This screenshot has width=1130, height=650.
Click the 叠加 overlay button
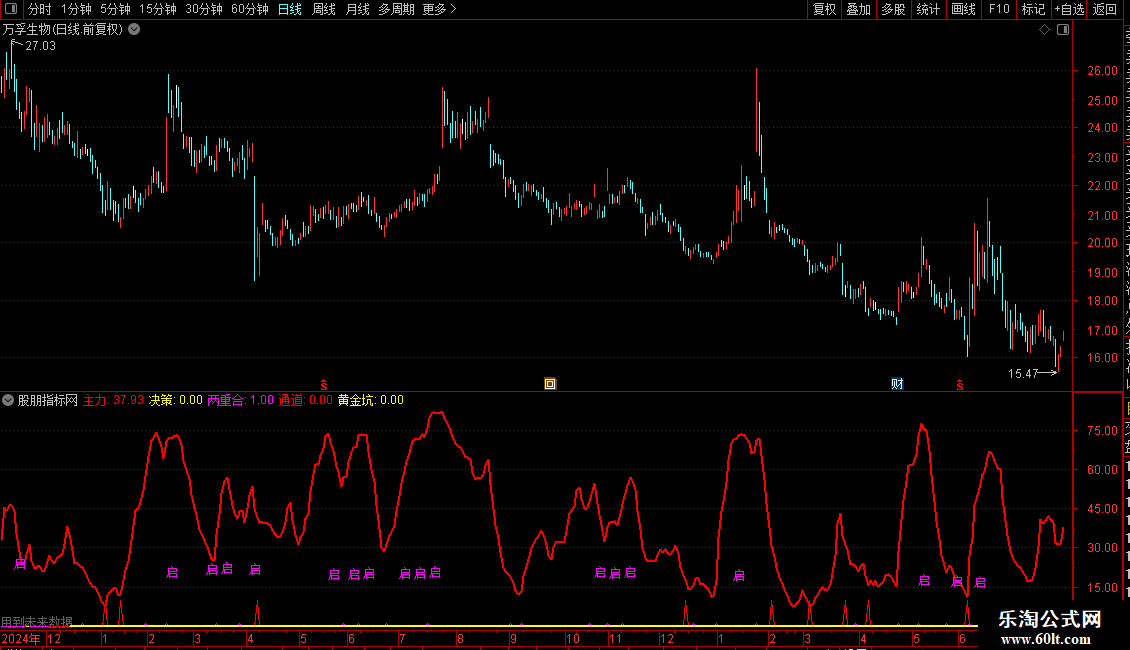858,9
